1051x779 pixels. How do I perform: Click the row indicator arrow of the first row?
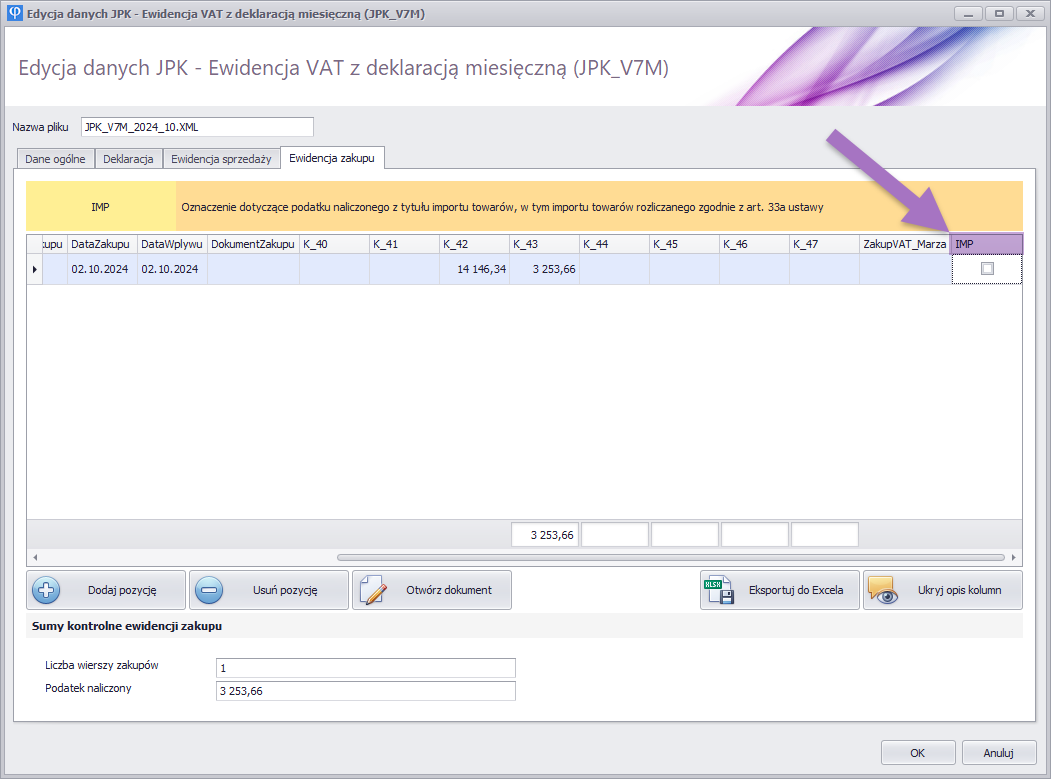coord(34,269)
